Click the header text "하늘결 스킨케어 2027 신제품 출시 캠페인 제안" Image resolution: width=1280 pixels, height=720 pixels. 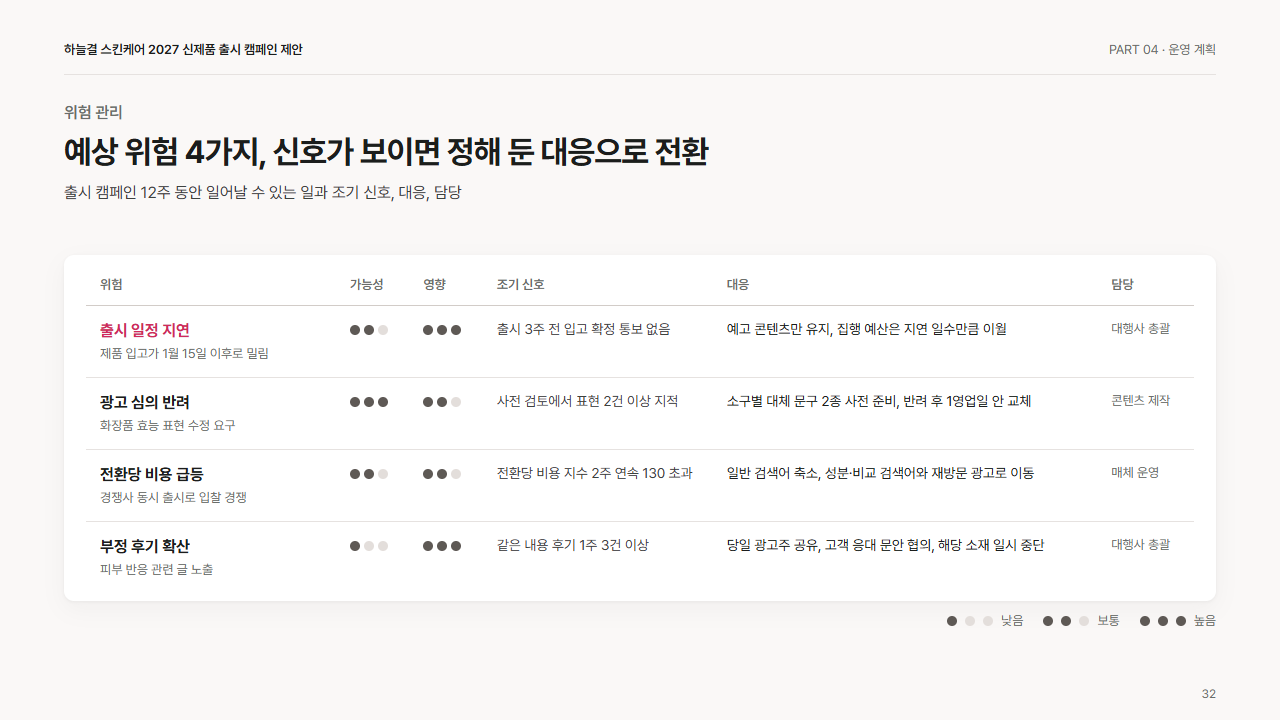[x=183, y=50]
